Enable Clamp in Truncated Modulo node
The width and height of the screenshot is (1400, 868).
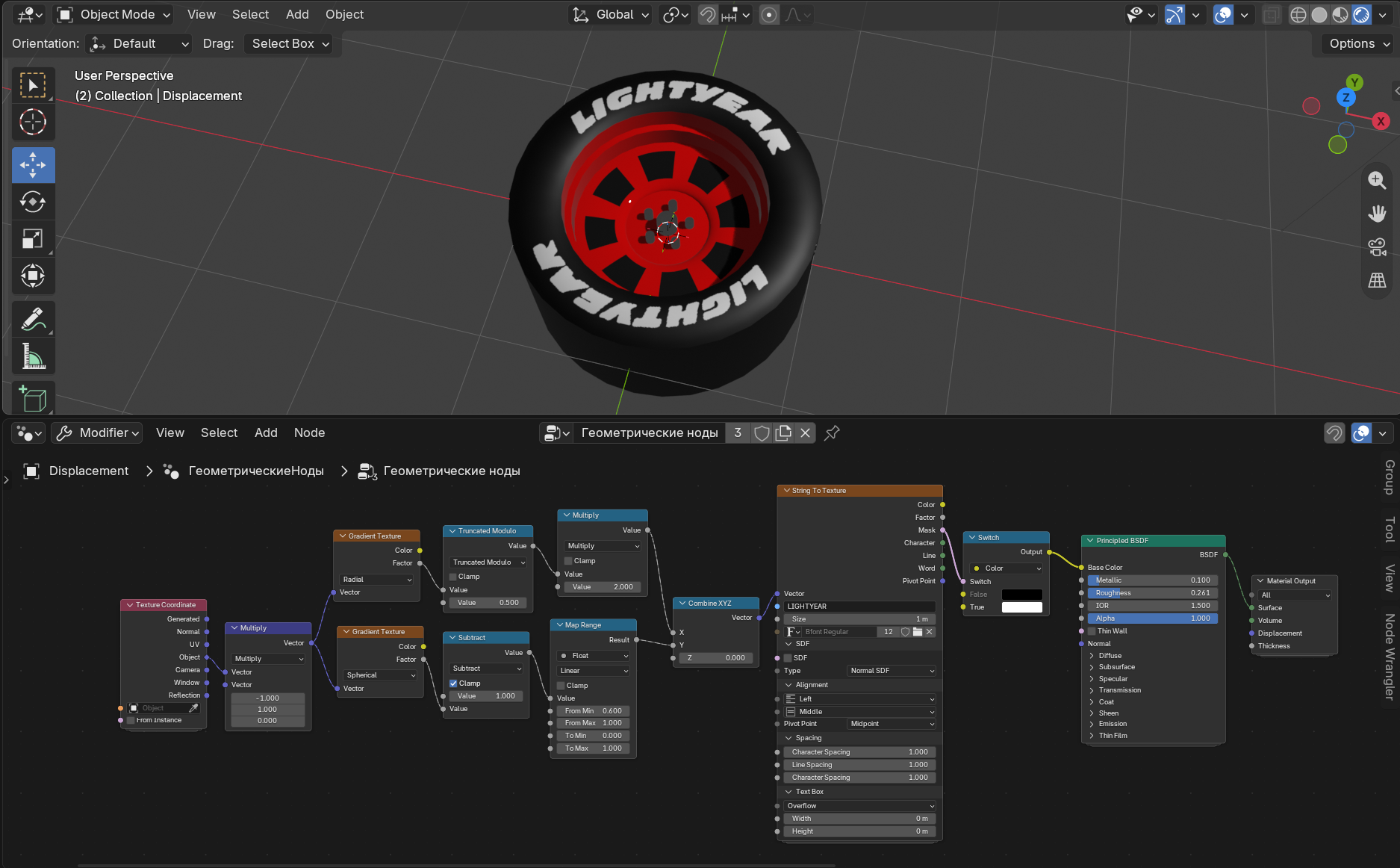tap(452, 577)
